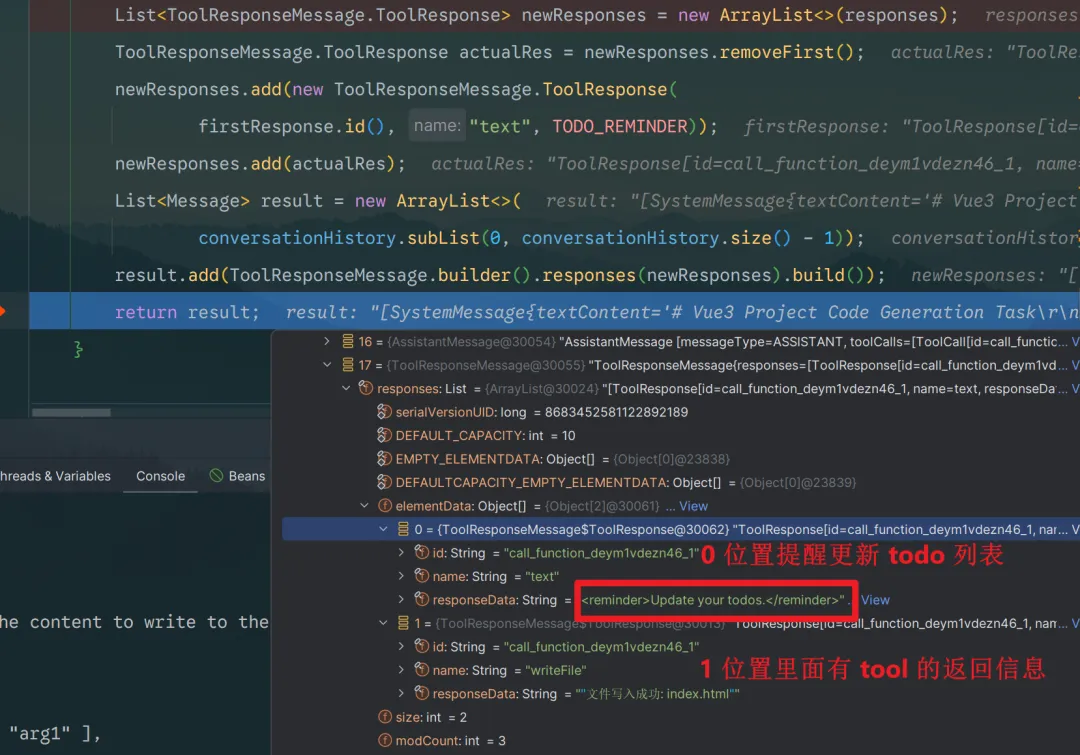Click the list icon of variable 17 ToolResponseMessage

[x=348, y=365]
